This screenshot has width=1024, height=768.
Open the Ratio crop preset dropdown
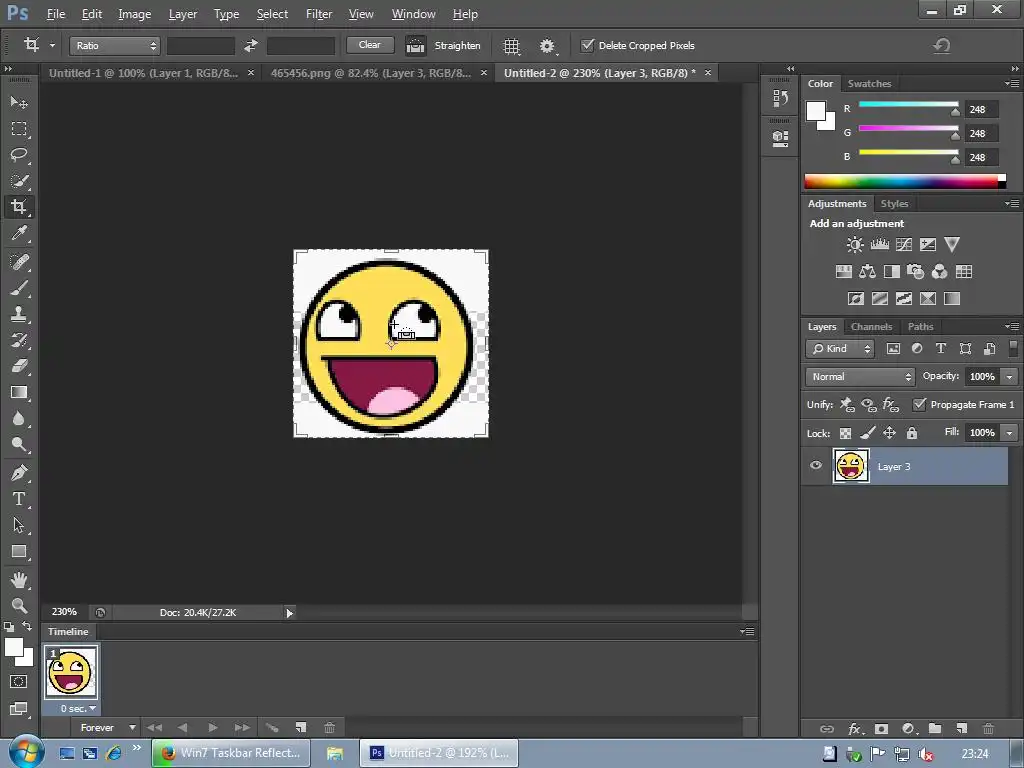coord(115,46)
